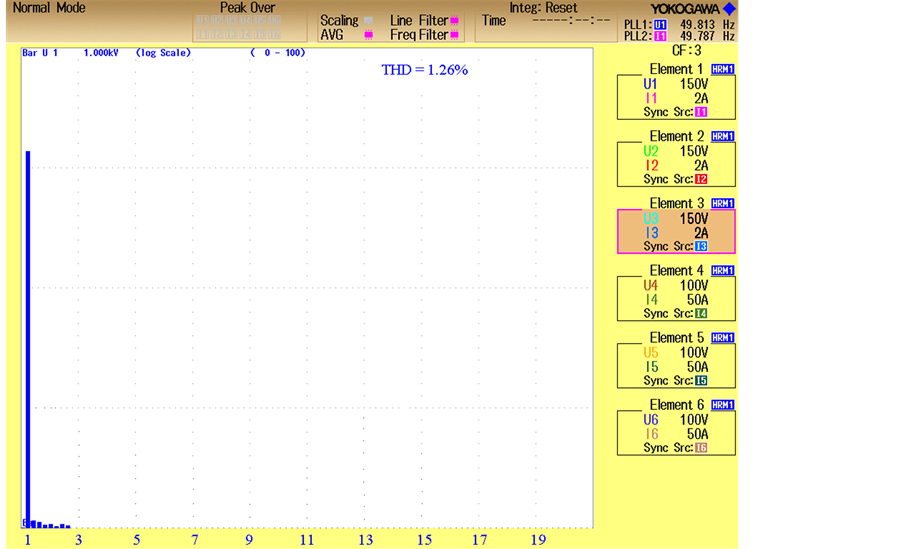Click the I5 sync source badge in Element 5
The width and height of the screenshot is (903, 549).
tap(701, 381)
